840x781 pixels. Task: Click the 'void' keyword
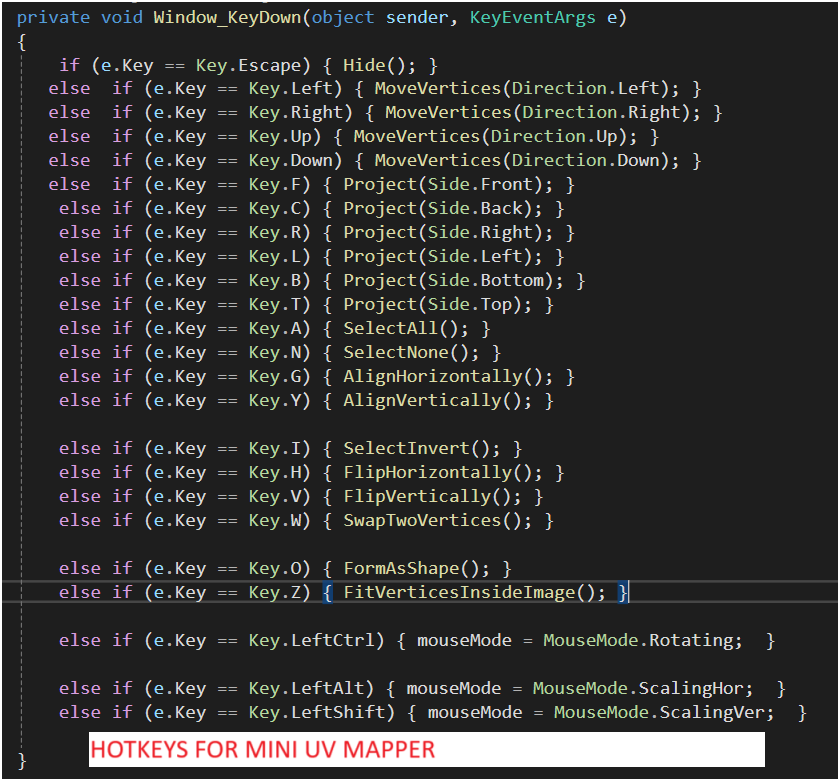(x=122, y=18)
